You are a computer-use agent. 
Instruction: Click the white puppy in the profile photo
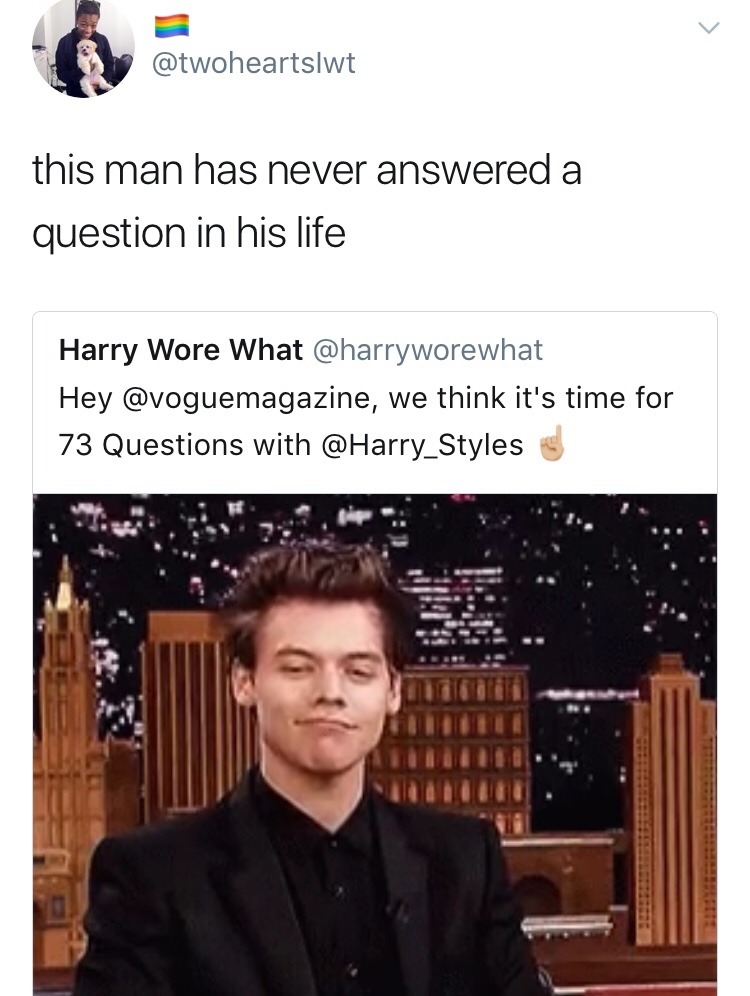coord(89,62)
